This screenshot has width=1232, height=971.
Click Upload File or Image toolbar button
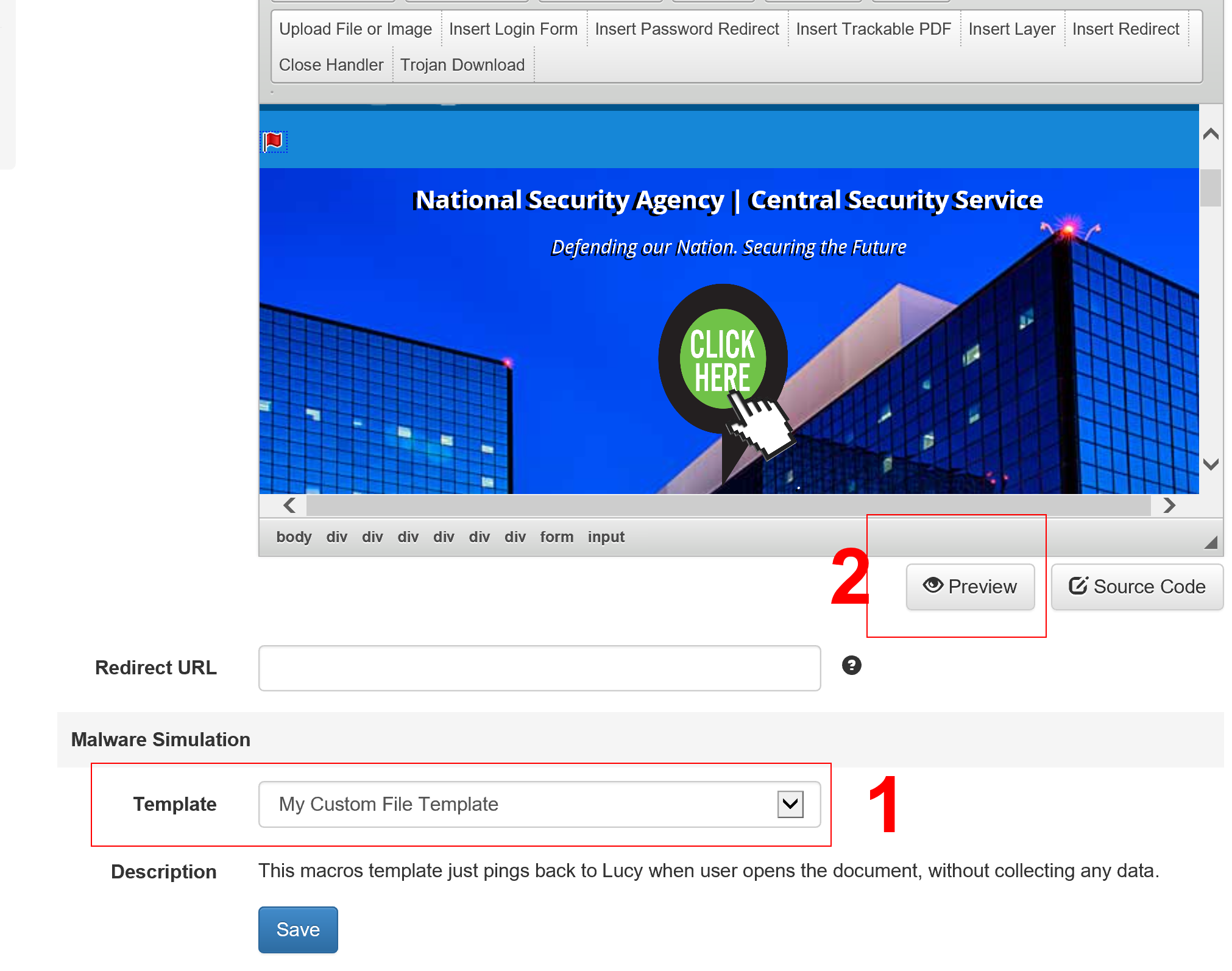(355, 29)
